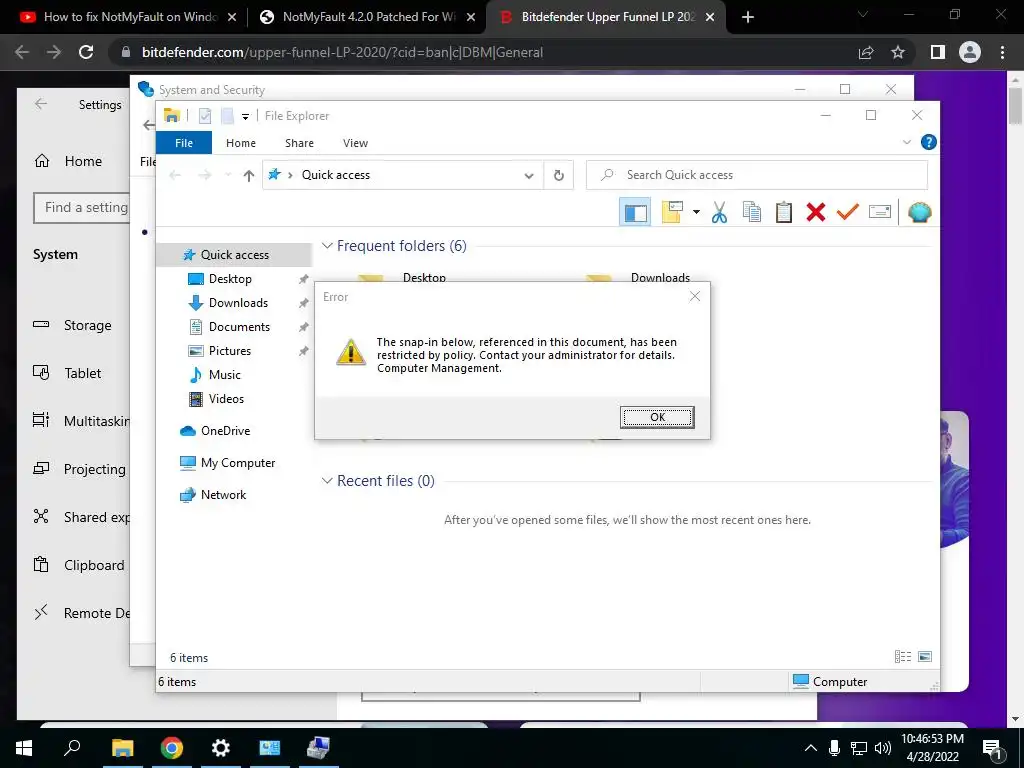1024x768 pixels.
Task: Open taskbar search magnifier
Action: click(x=72, y=748)
